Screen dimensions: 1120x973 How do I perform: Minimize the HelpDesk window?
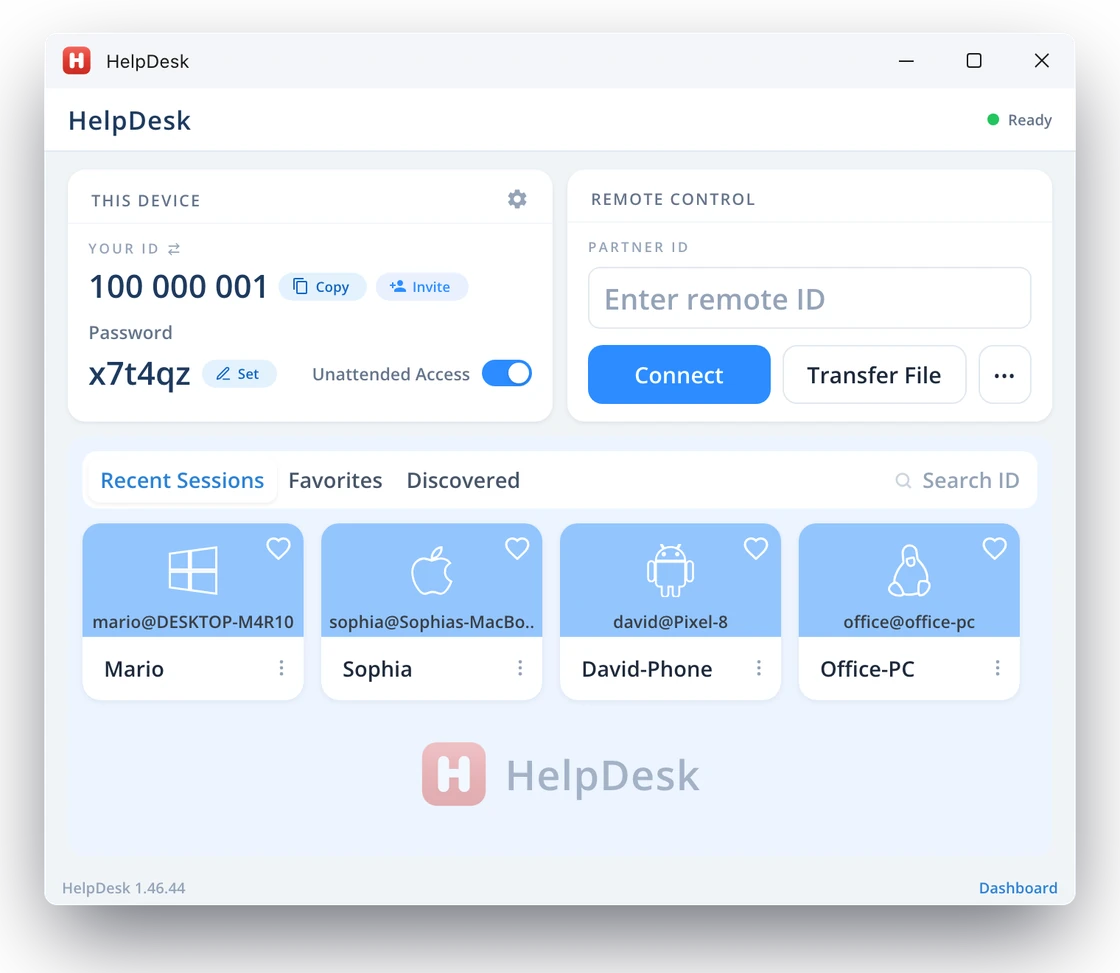(906, 61)
